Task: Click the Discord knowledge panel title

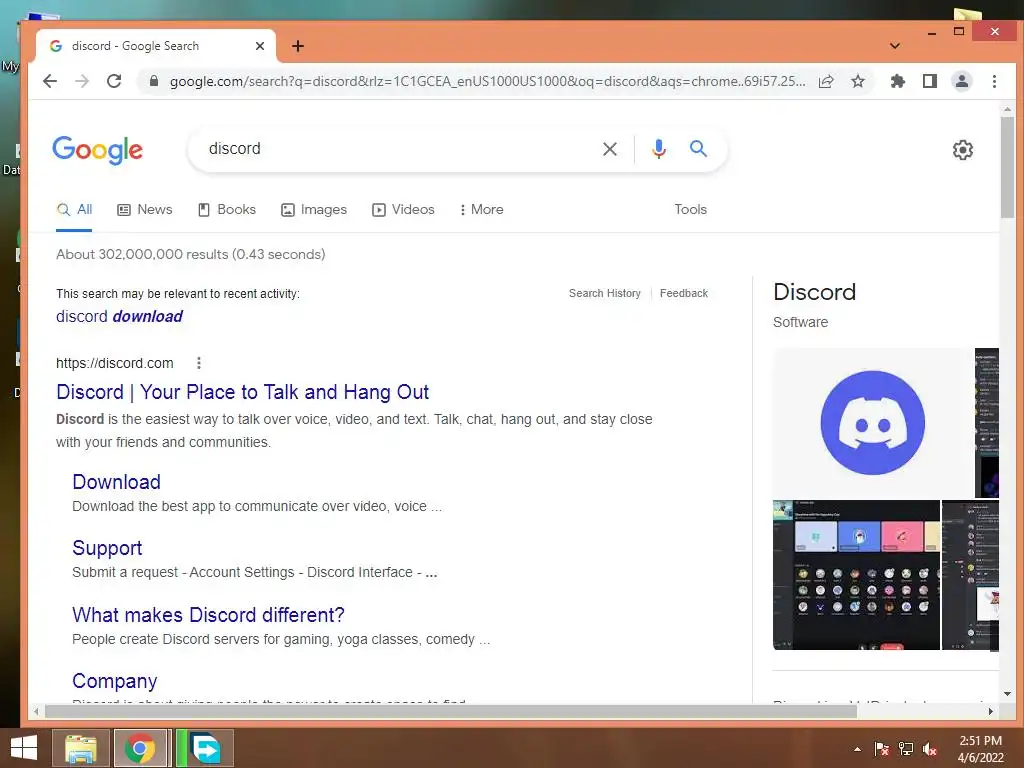Action: pyautogui.click(x=814, y=292)
